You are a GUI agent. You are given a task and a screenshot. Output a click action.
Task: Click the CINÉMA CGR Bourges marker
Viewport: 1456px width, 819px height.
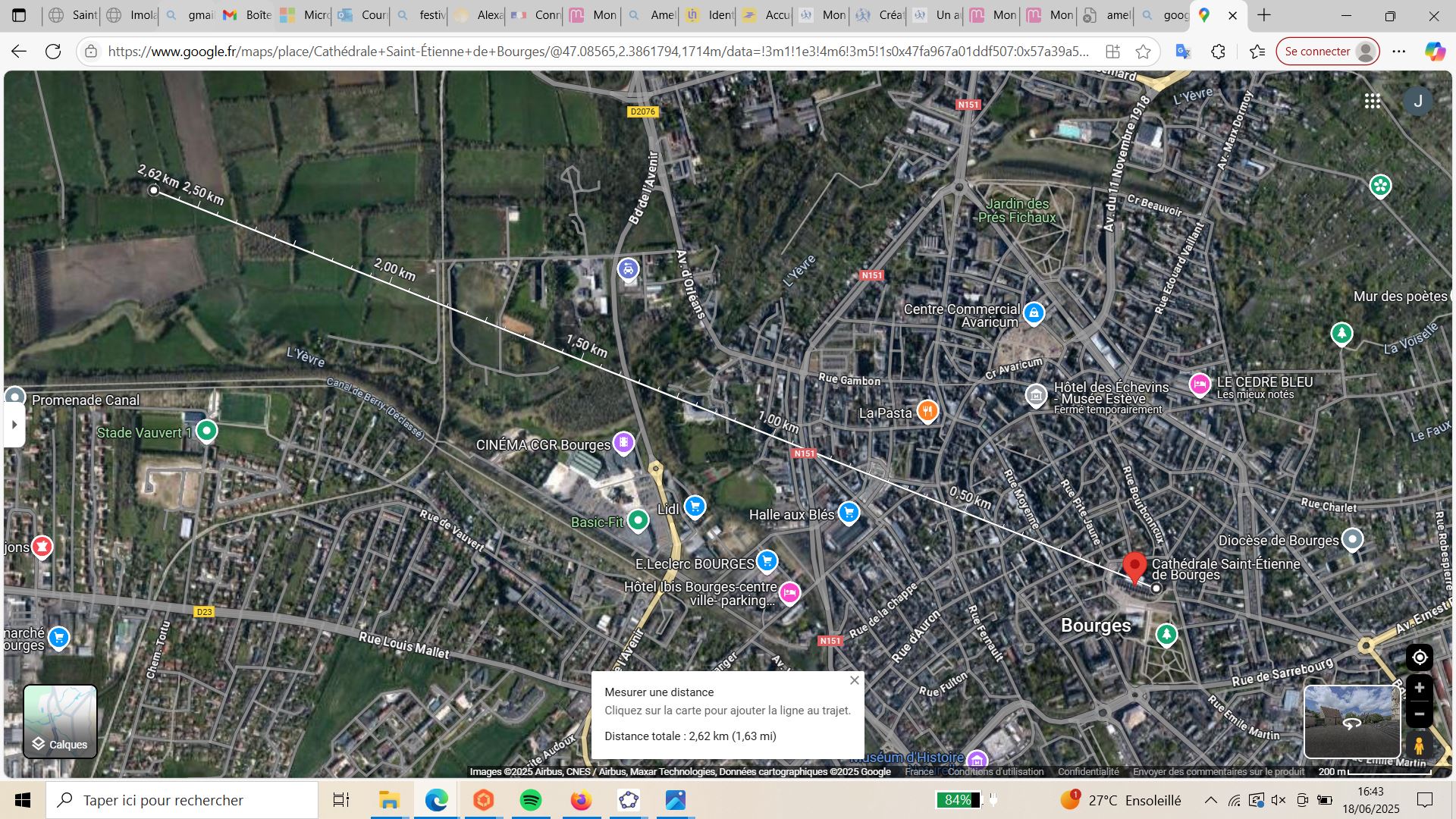click(623, 443)
